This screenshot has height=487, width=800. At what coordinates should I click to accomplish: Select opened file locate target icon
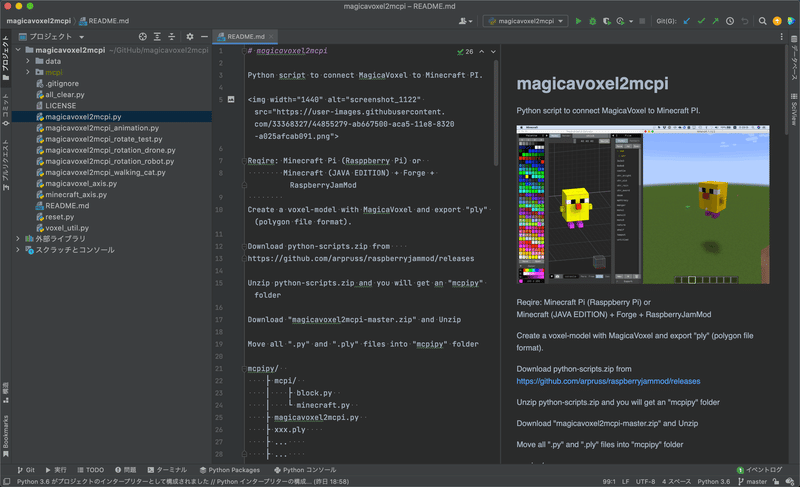143,36
